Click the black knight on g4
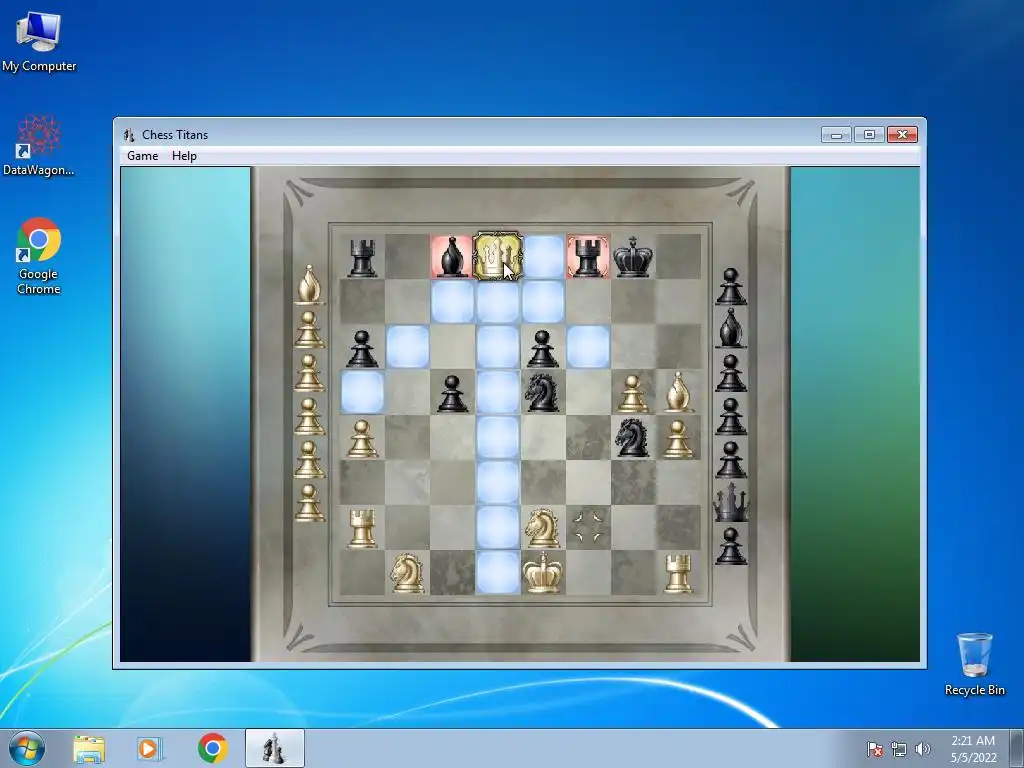Image resolution: width=1024 pixels, height=768 pixels. 633,437
